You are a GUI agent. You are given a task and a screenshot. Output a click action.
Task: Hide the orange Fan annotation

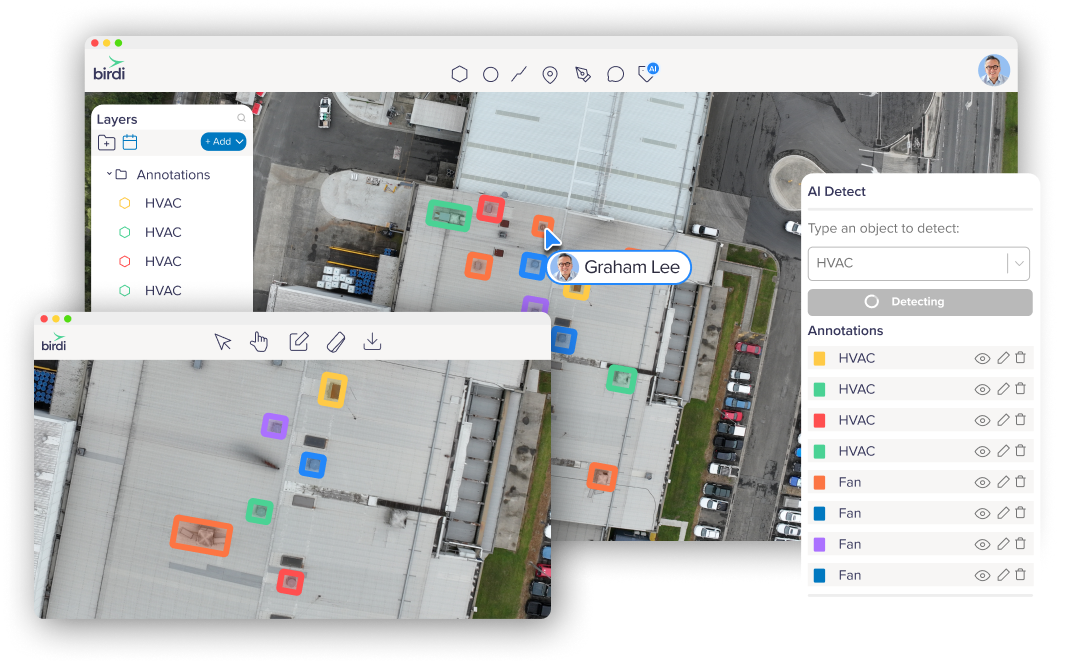(982, 482)
